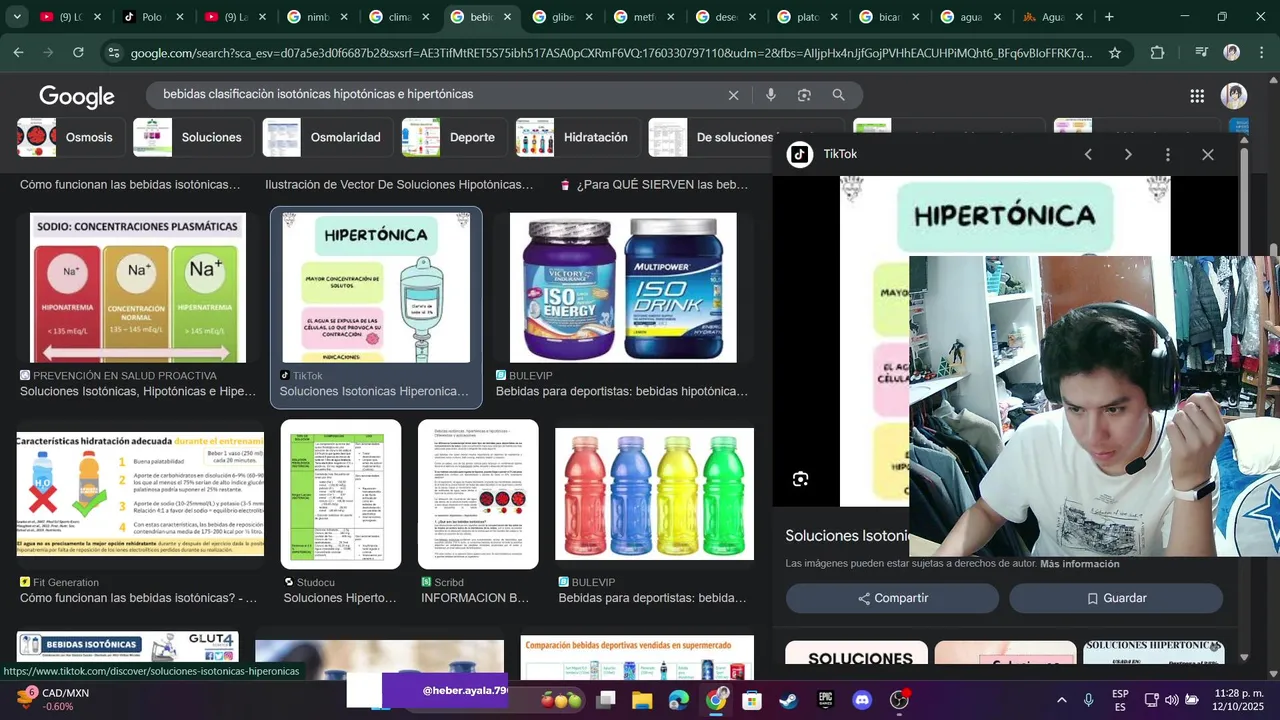Reload the page with the refresh icon
This screenshot has width=1280, height=720.
78,53
